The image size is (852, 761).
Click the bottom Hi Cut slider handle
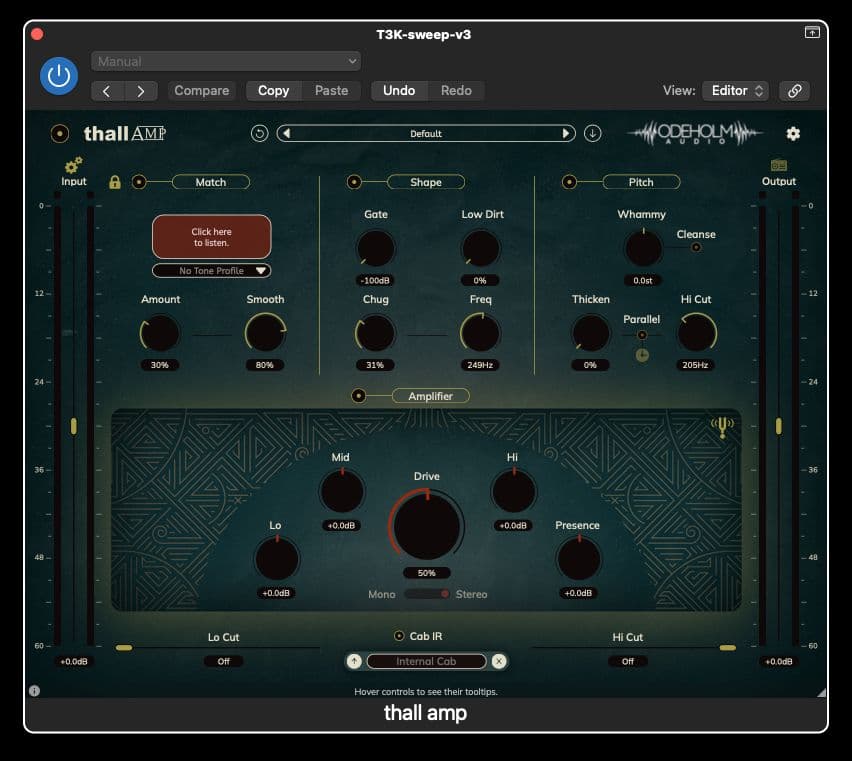click(x=728, y=647)
